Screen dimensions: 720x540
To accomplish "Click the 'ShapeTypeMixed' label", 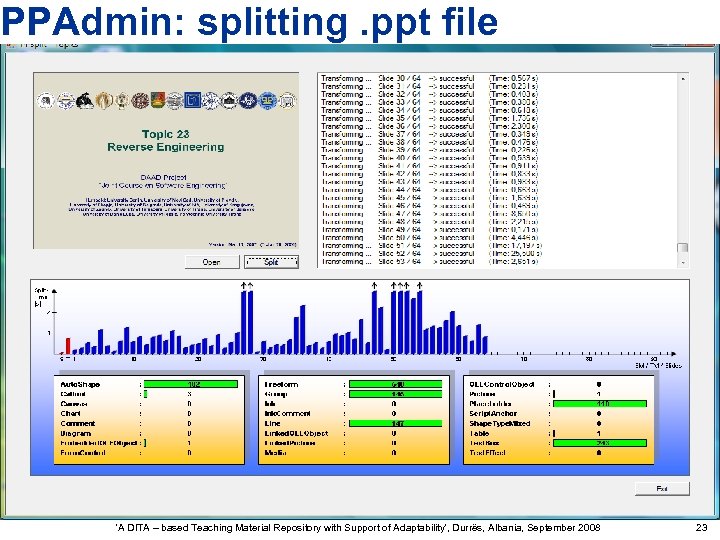I will coord(500,423).
